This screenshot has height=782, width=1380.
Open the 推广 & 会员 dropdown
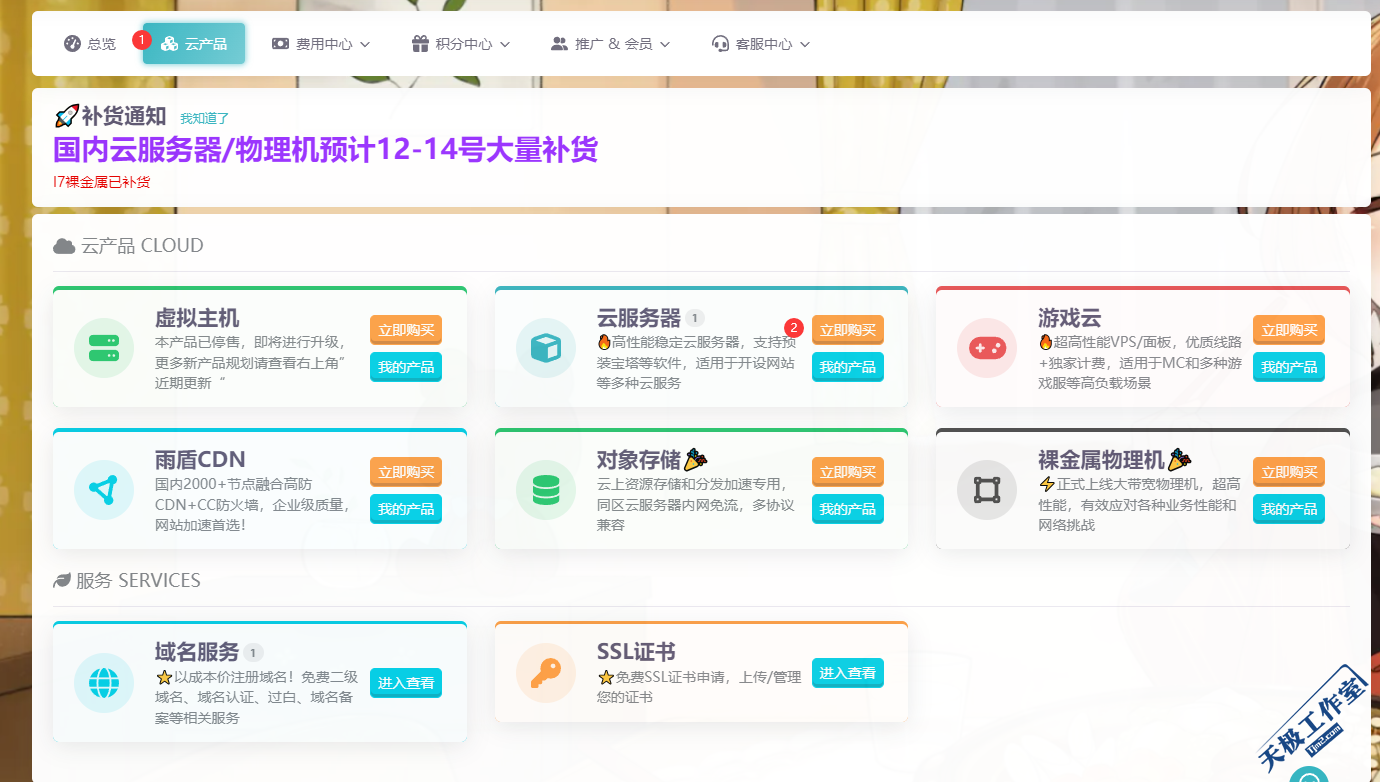coord(610,44)
